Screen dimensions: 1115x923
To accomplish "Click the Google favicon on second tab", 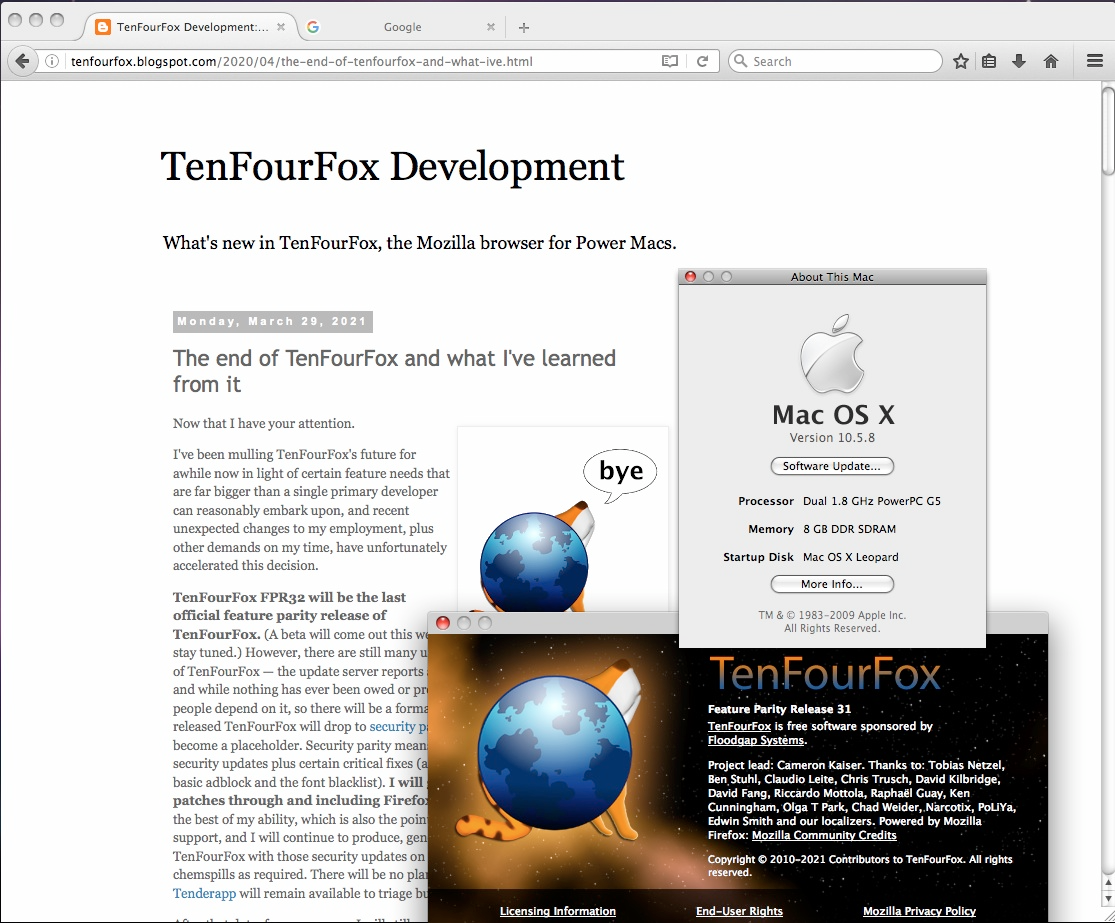I will [313, 27].
